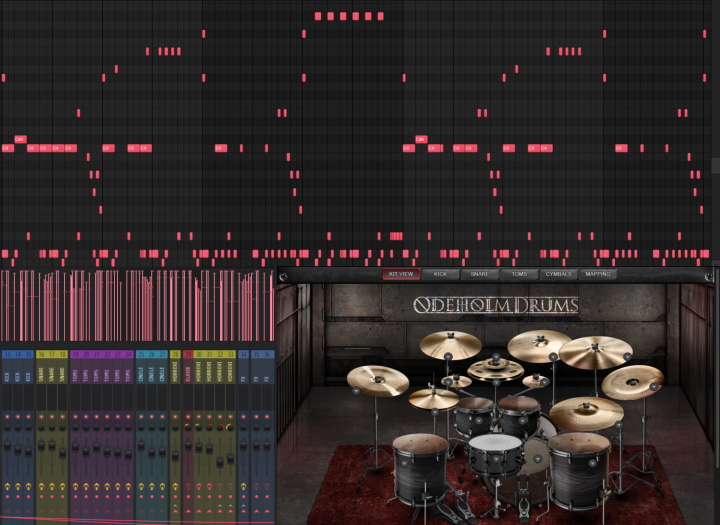
Task: Hit the small splash right of stack cymbal
Action: point(535,380)
